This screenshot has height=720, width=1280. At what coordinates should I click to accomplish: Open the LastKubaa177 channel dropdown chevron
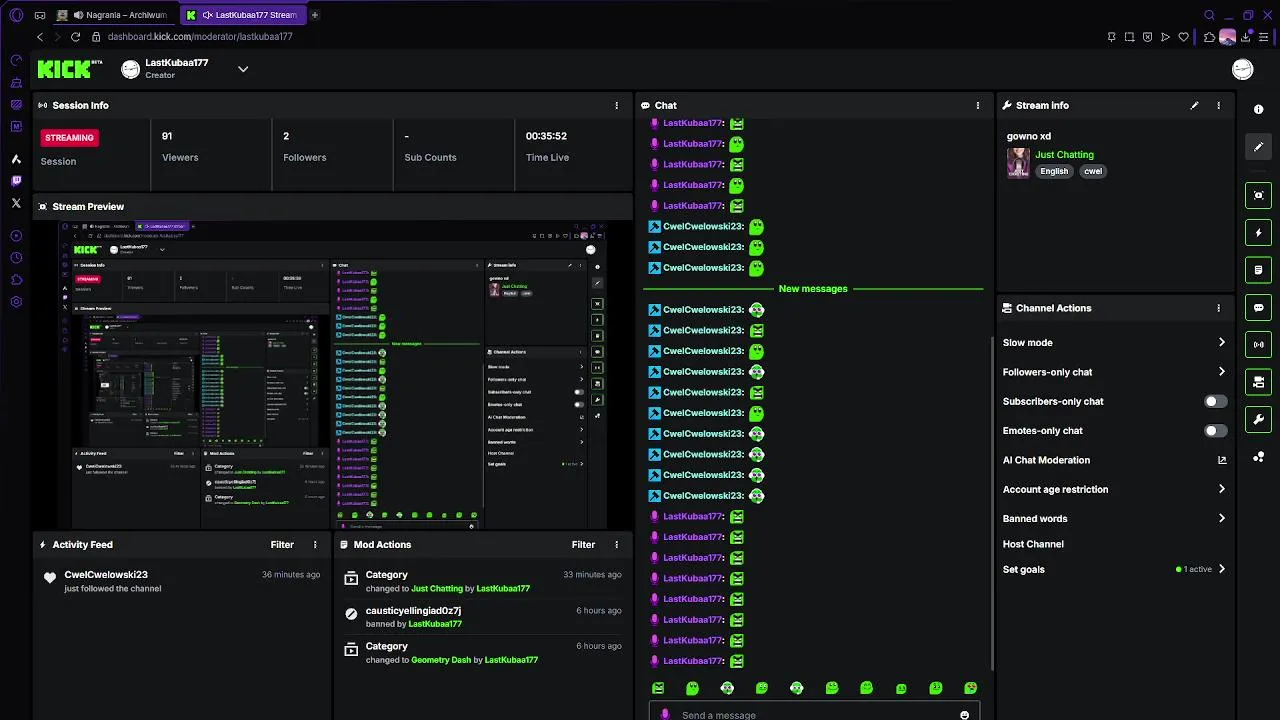tap(243, 69)
